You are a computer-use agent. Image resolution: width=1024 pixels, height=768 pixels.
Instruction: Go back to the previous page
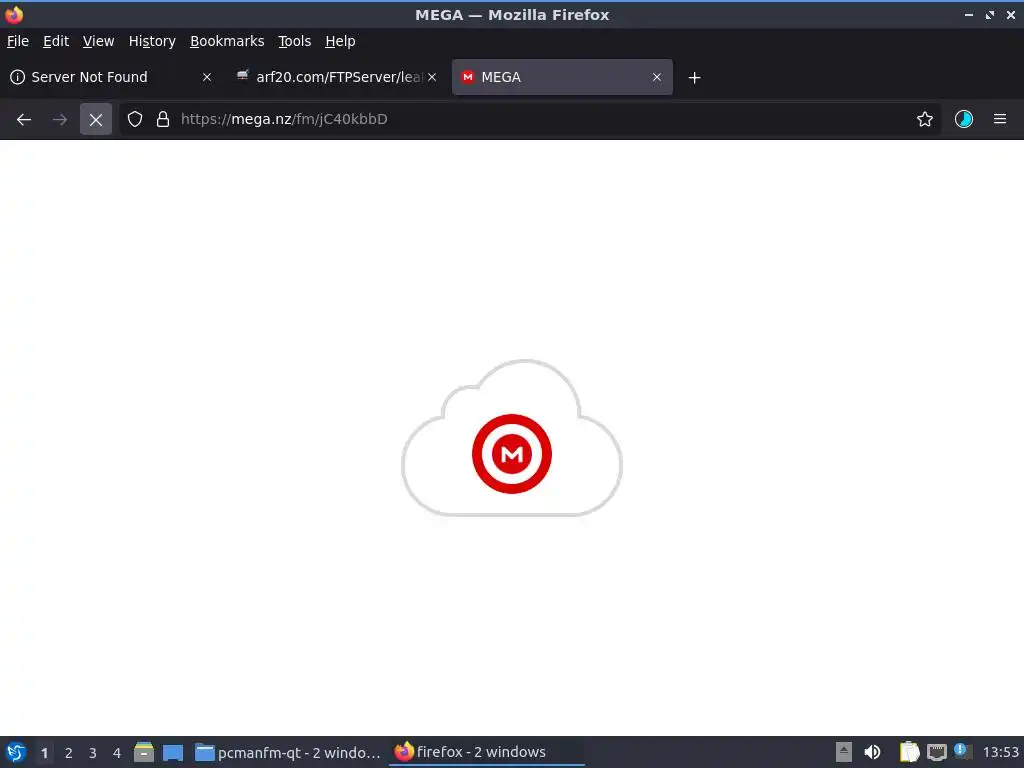[24, 120]
